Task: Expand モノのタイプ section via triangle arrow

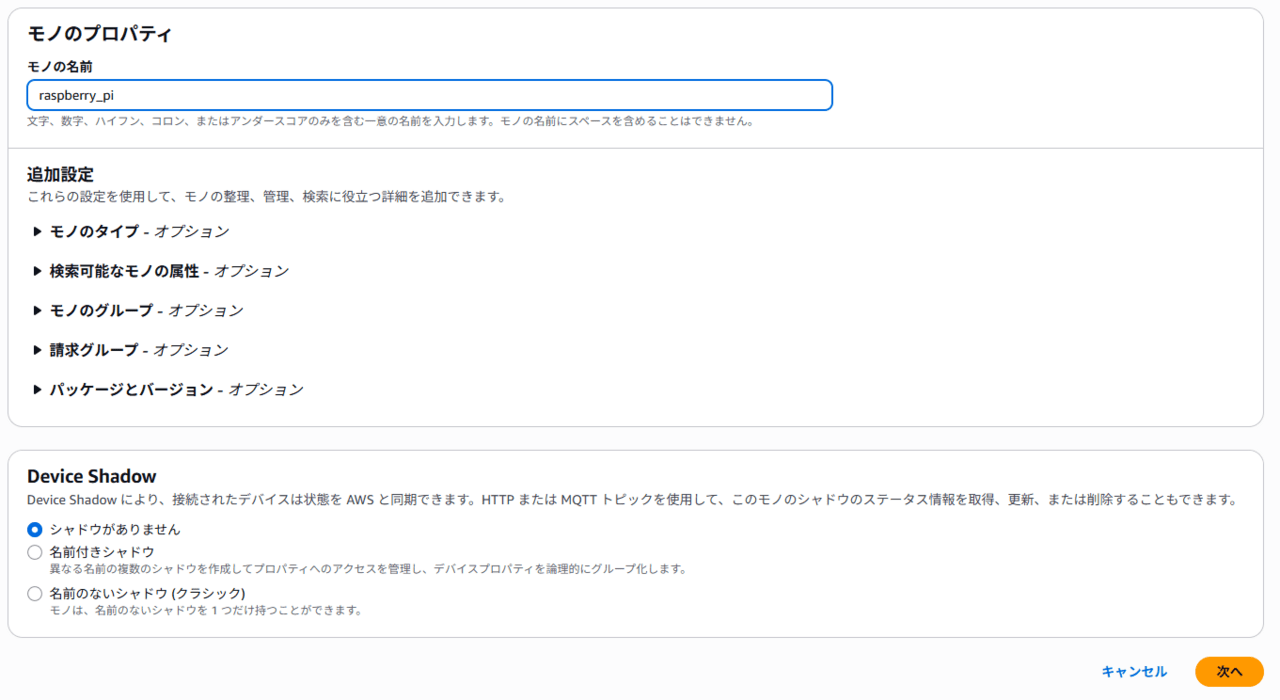Action: [37, 232]
